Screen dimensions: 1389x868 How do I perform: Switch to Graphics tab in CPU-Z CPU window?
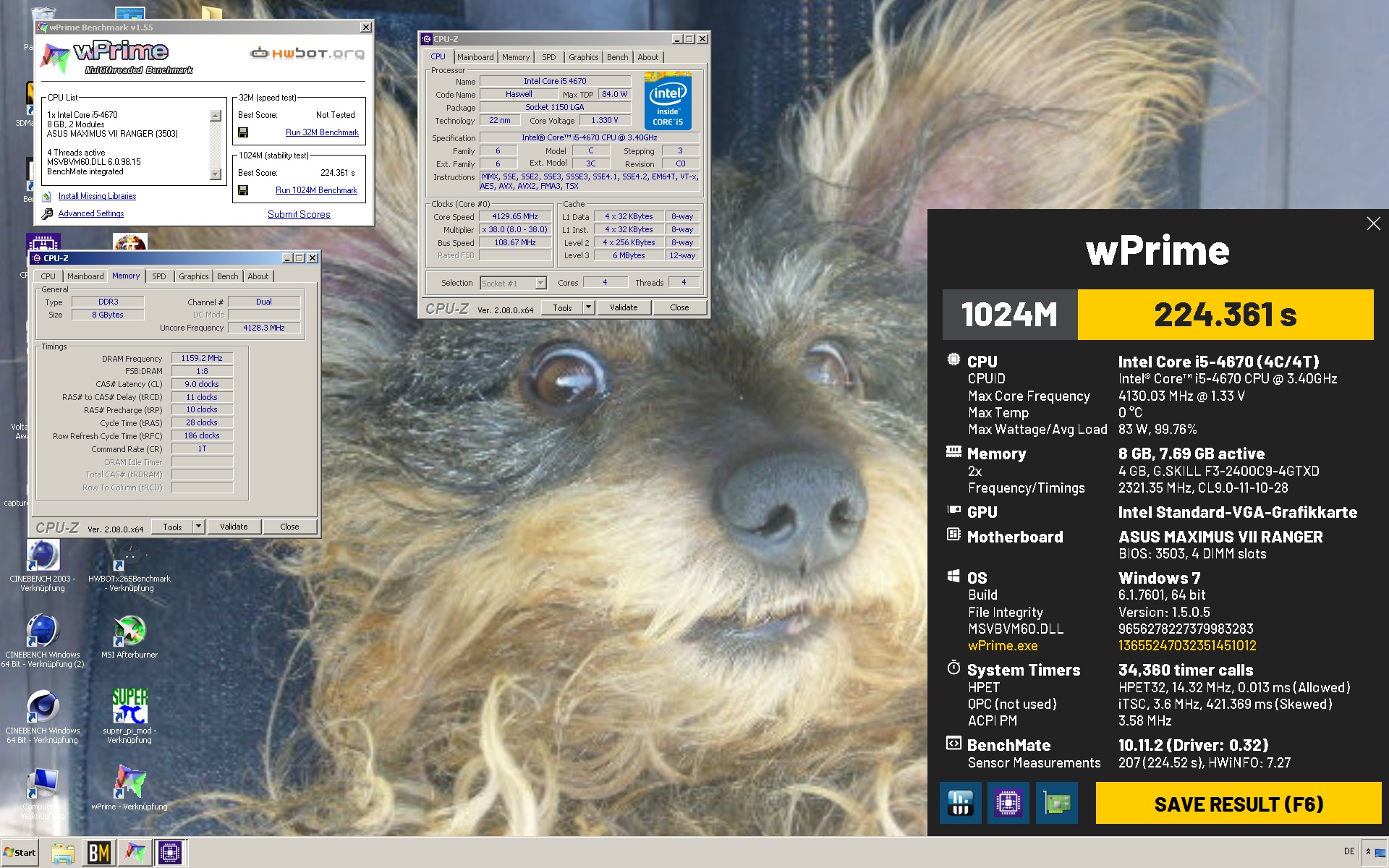[583, 57]
